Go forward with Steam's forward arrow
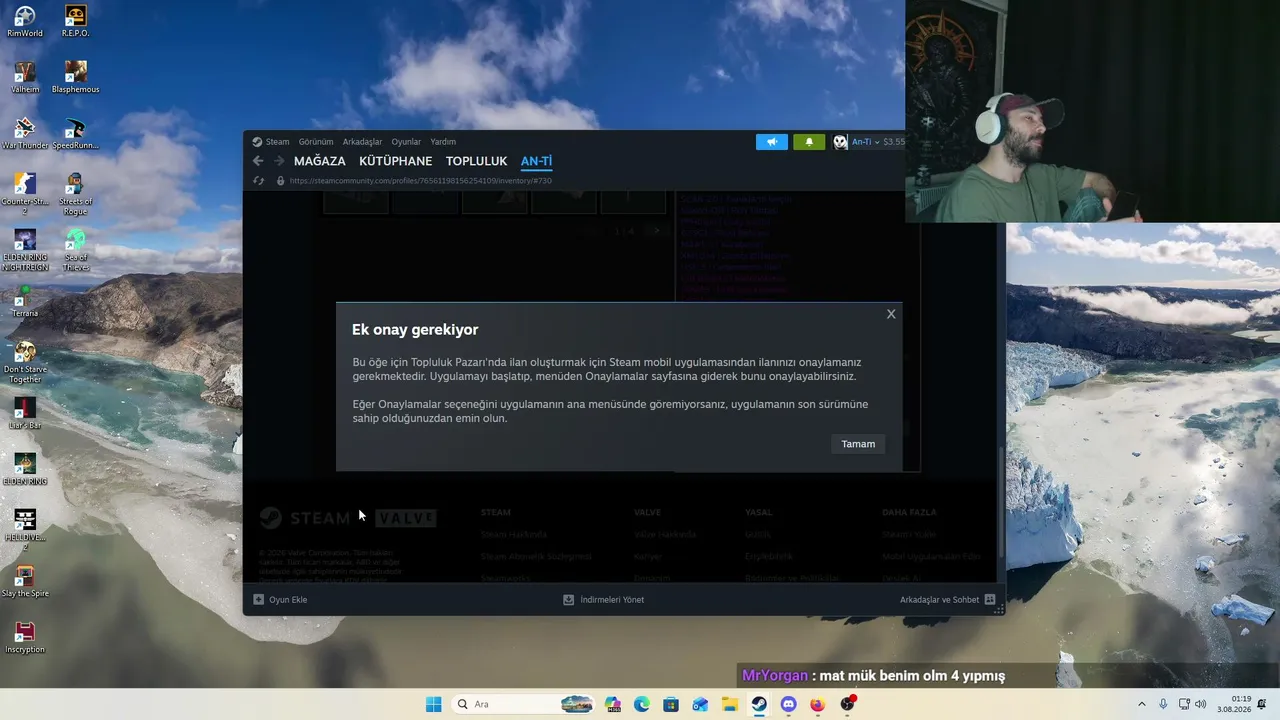 click(279, 161)
